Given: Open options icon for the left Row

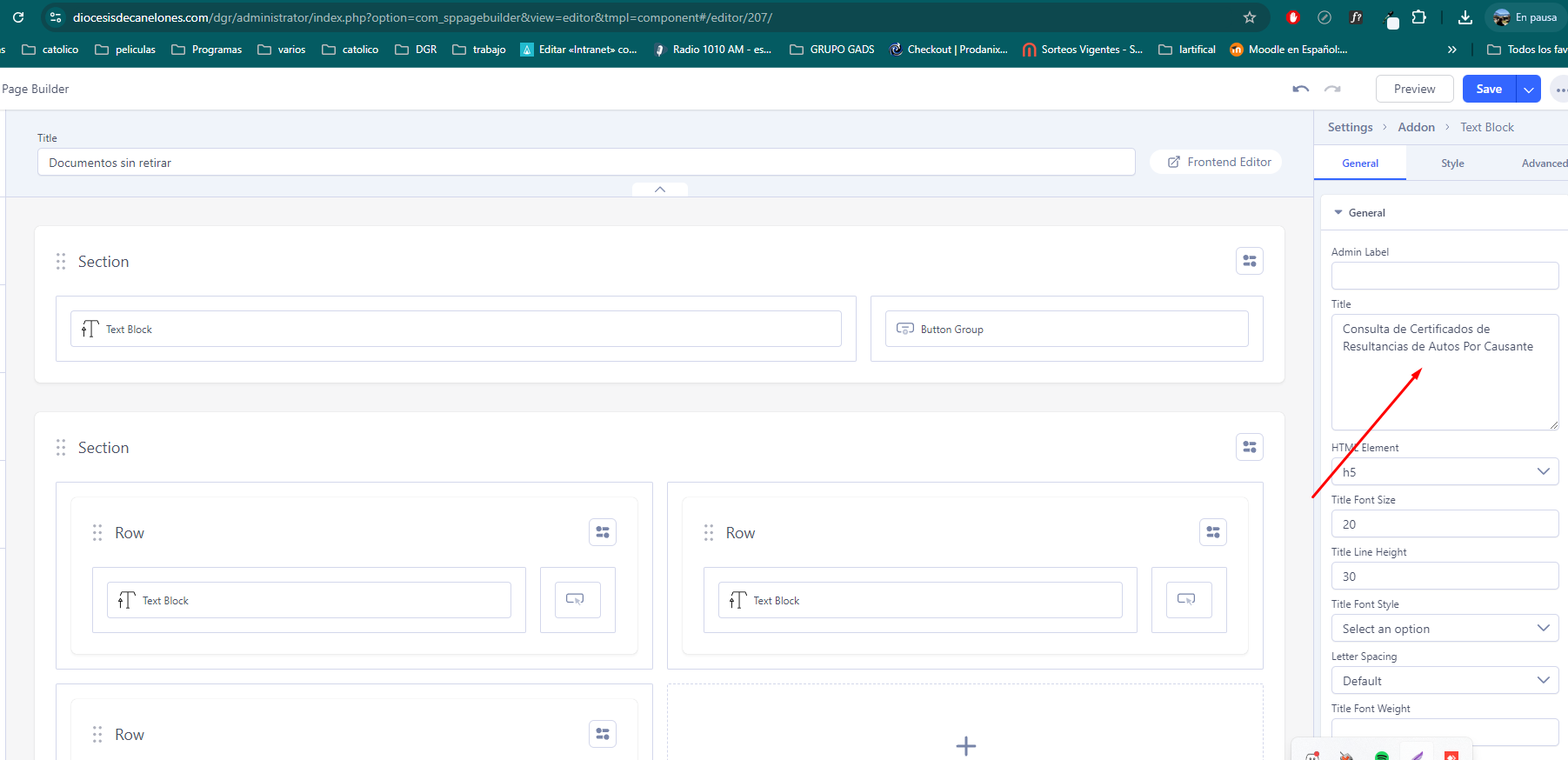Looking at the screenshot, I should coord(603,532).
